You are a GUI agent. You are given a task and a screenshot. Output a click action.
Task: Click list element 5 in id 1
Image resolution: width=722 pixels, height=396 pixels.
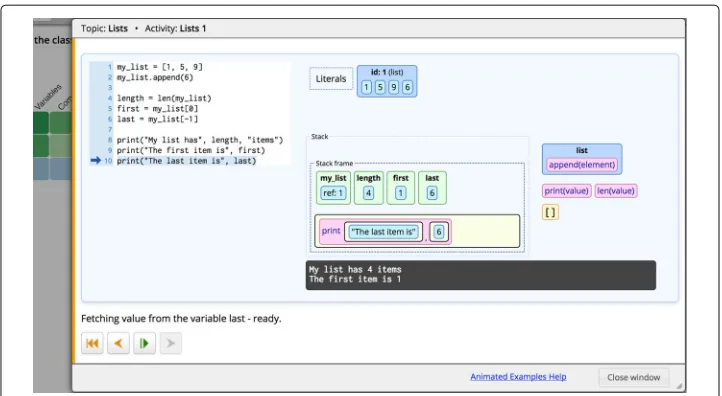point(380,87)
